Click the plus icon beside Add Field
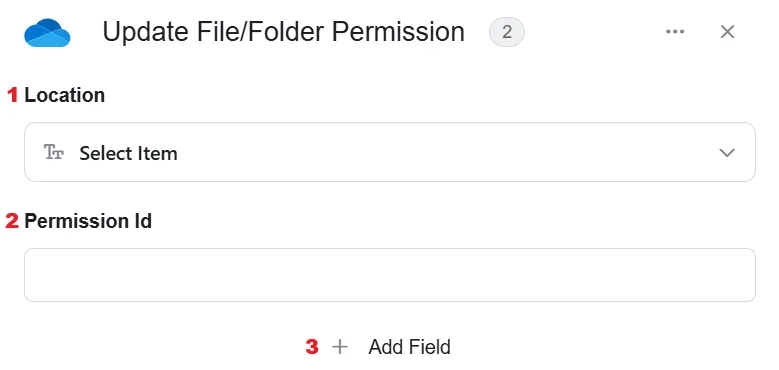This screenshot has height=370, width=779. tap(340, 347)
